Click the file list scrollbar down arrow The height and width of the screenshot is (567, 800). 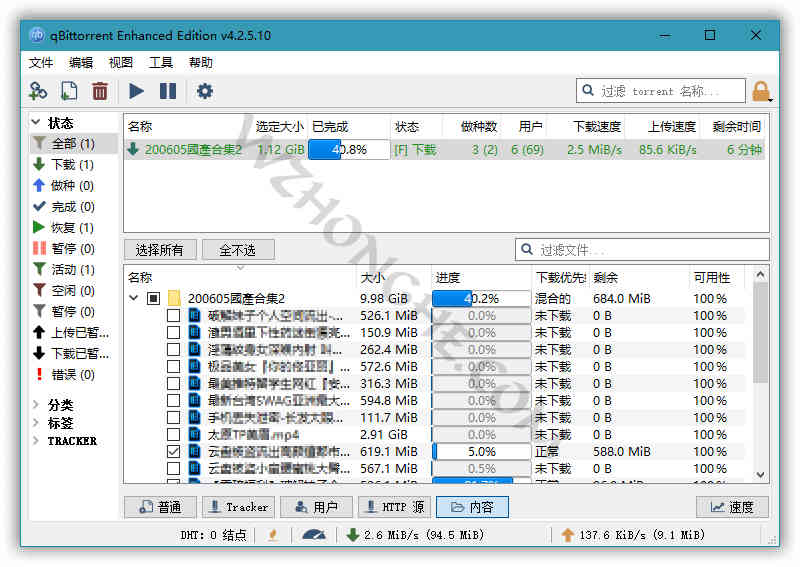[760, 475]
